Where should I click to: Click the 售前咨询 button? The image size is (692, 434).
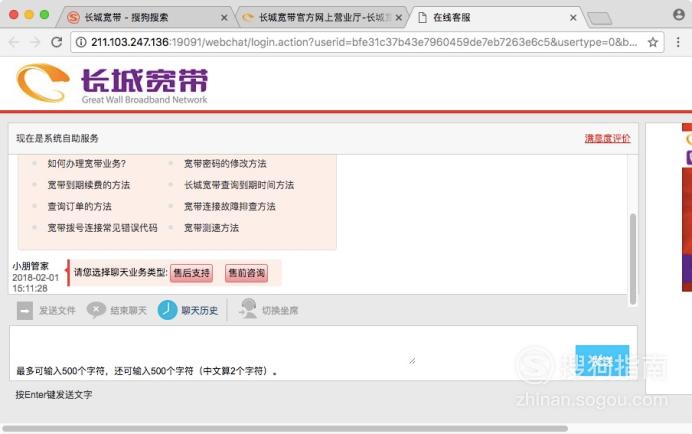247,273
